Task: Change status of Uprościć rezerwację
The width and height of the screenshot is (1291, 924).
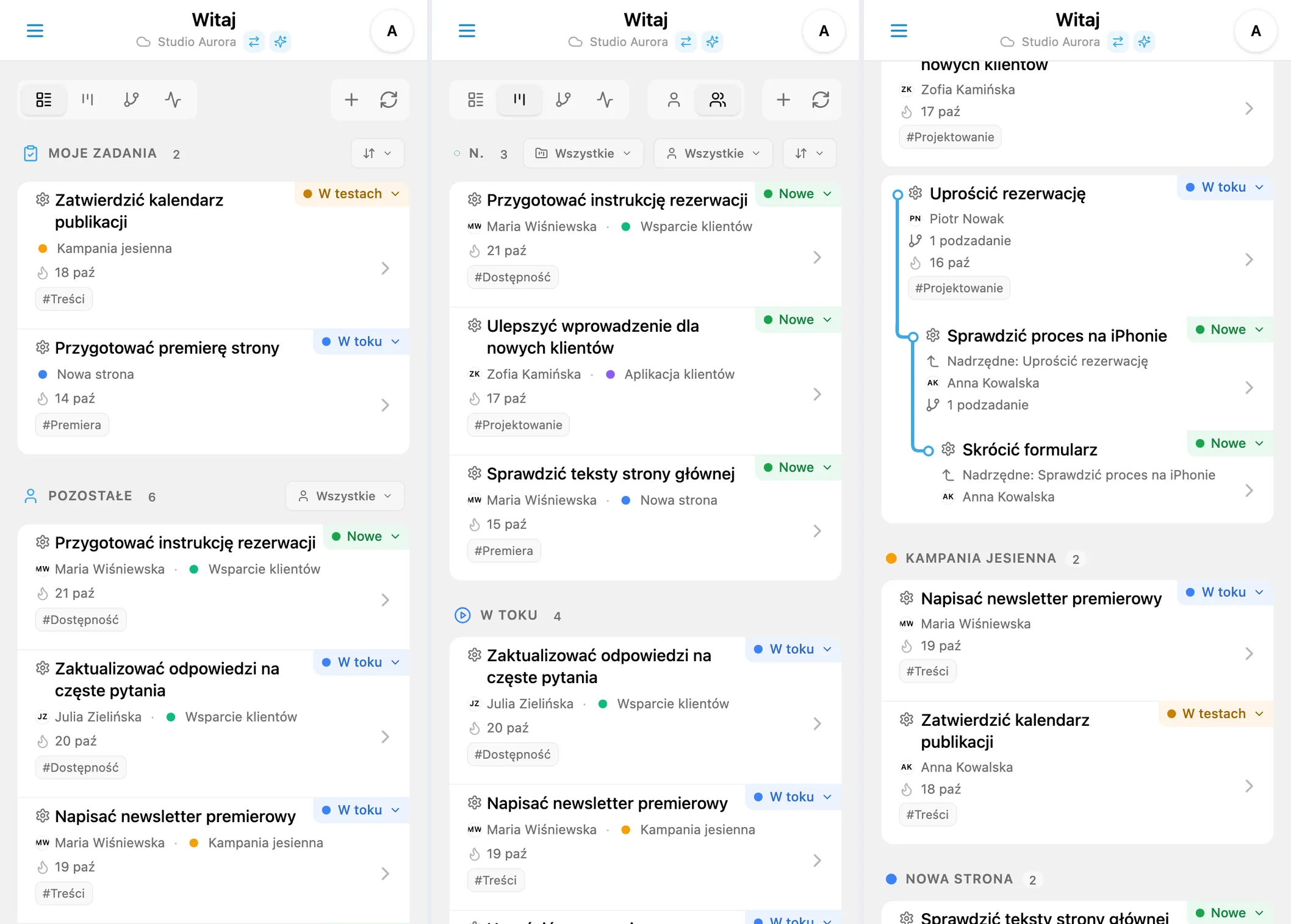Action: (x=1225, y=187)
